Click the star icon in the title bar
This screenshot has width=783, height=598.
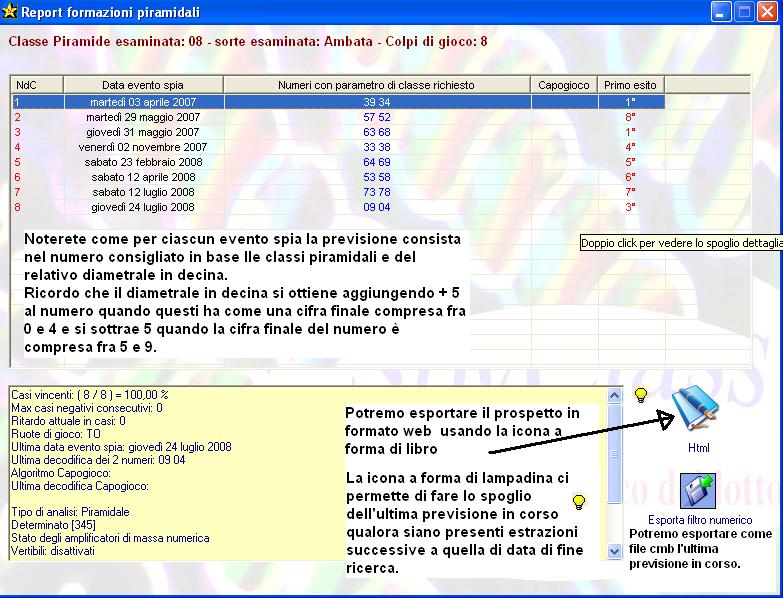tap(9, 11)
